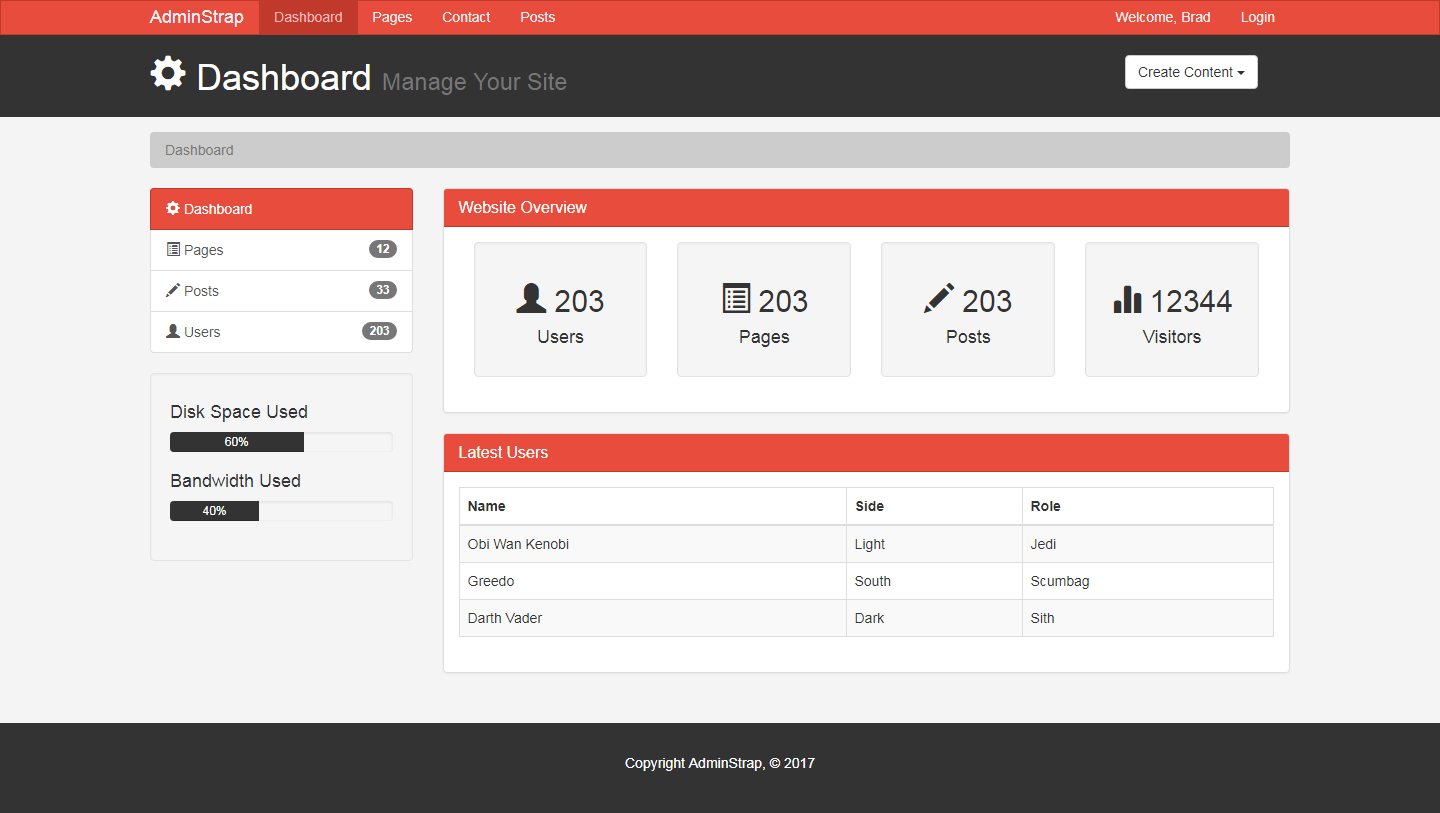The height and width of the screenshot is (813, 1440).
Task: Click the Visitors label in overview card
Action: coord(1172,337)
